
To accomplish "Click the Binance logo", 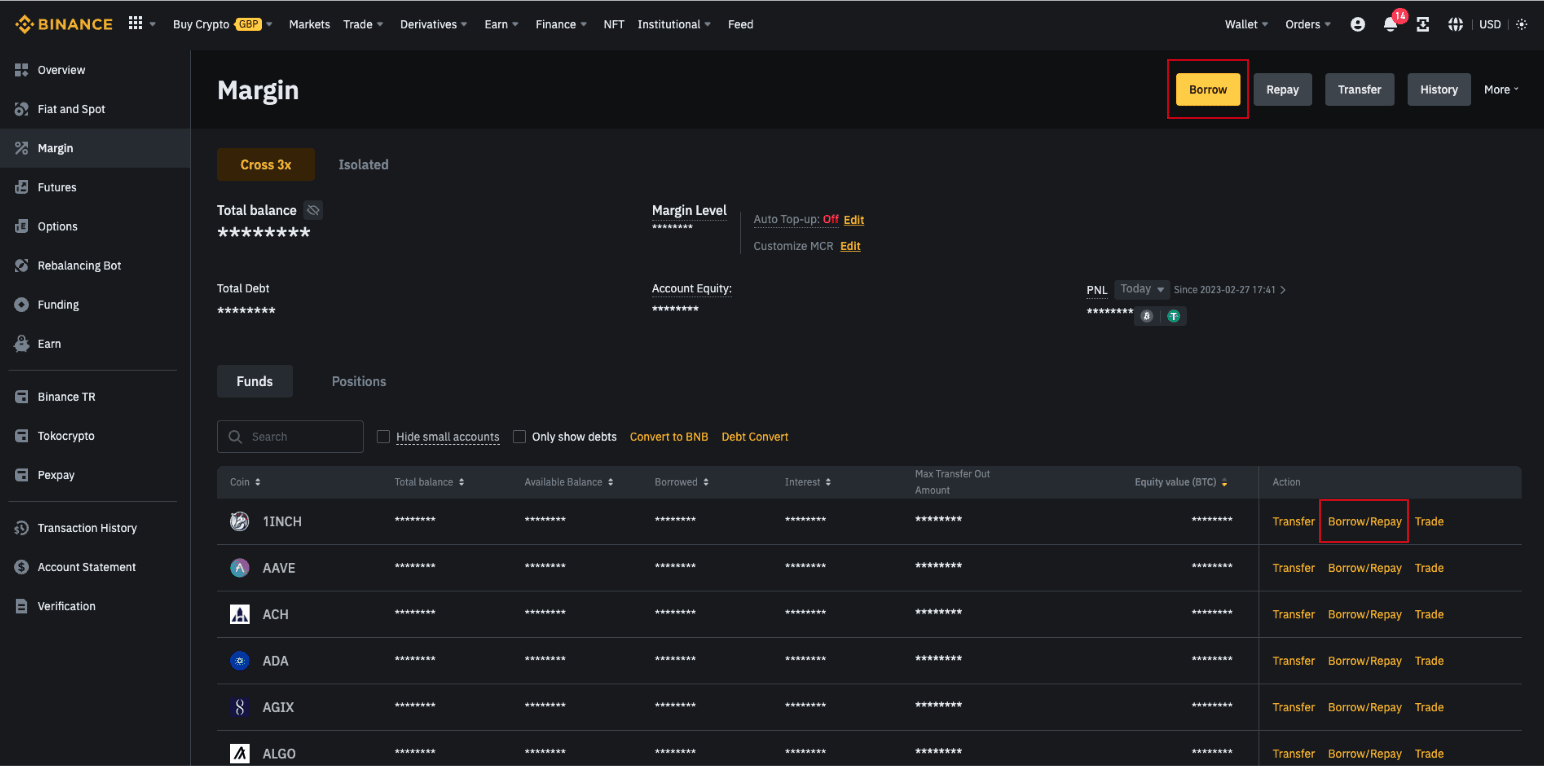I will [64, 24].
